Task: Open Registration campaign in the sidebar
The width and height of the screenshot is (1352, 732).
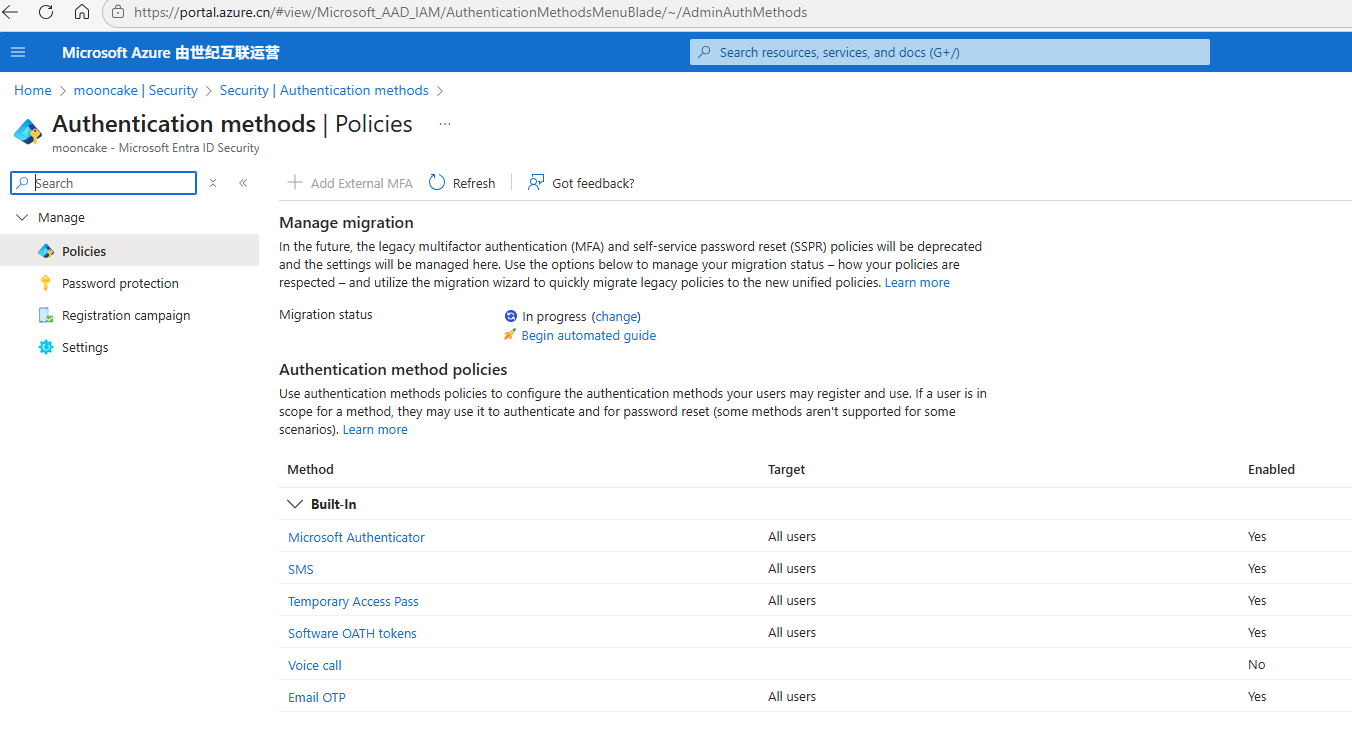Action: pyautogui.click(x=126, y=315)
